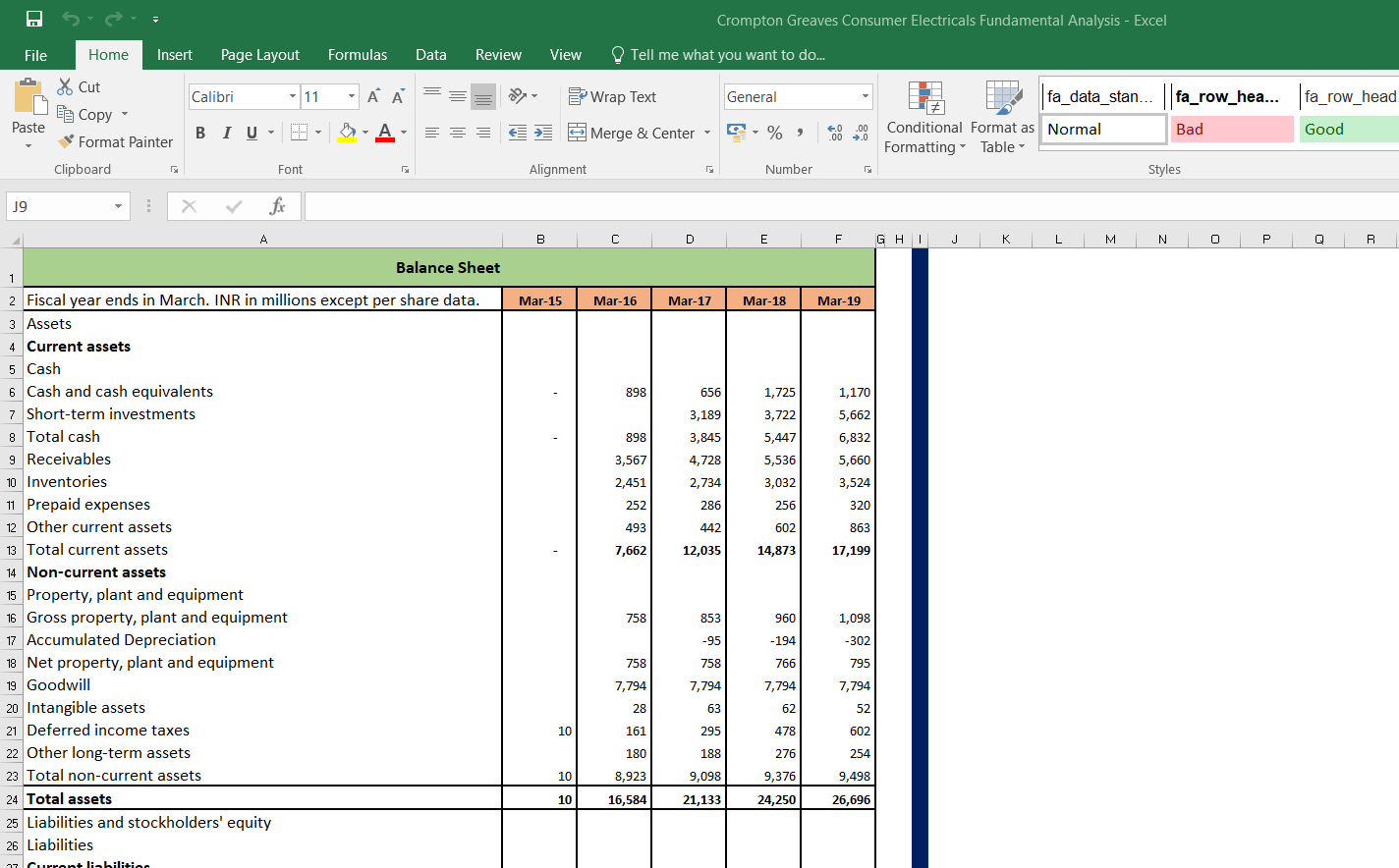
Task: Open the Format as Table menu
Action: click(1002, 118)
